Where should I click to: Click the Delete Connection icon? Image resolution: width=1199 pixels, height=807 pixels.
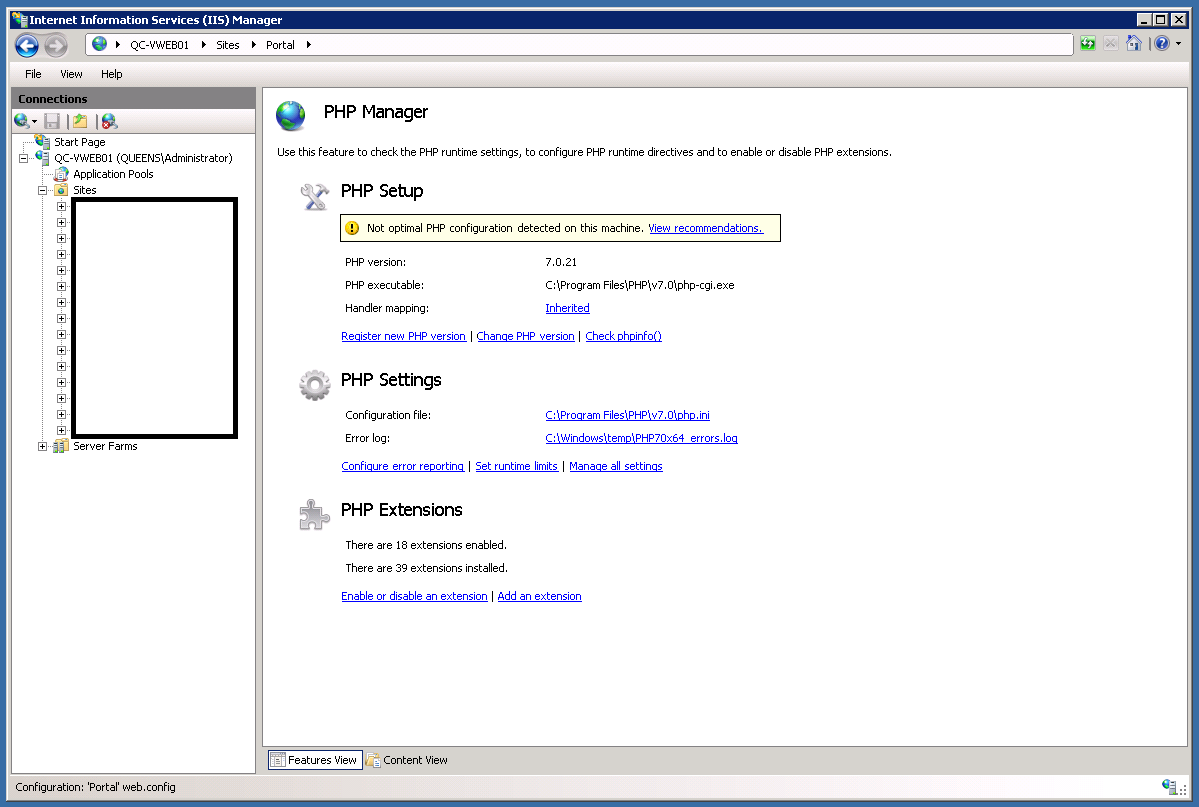click(109, 121)
